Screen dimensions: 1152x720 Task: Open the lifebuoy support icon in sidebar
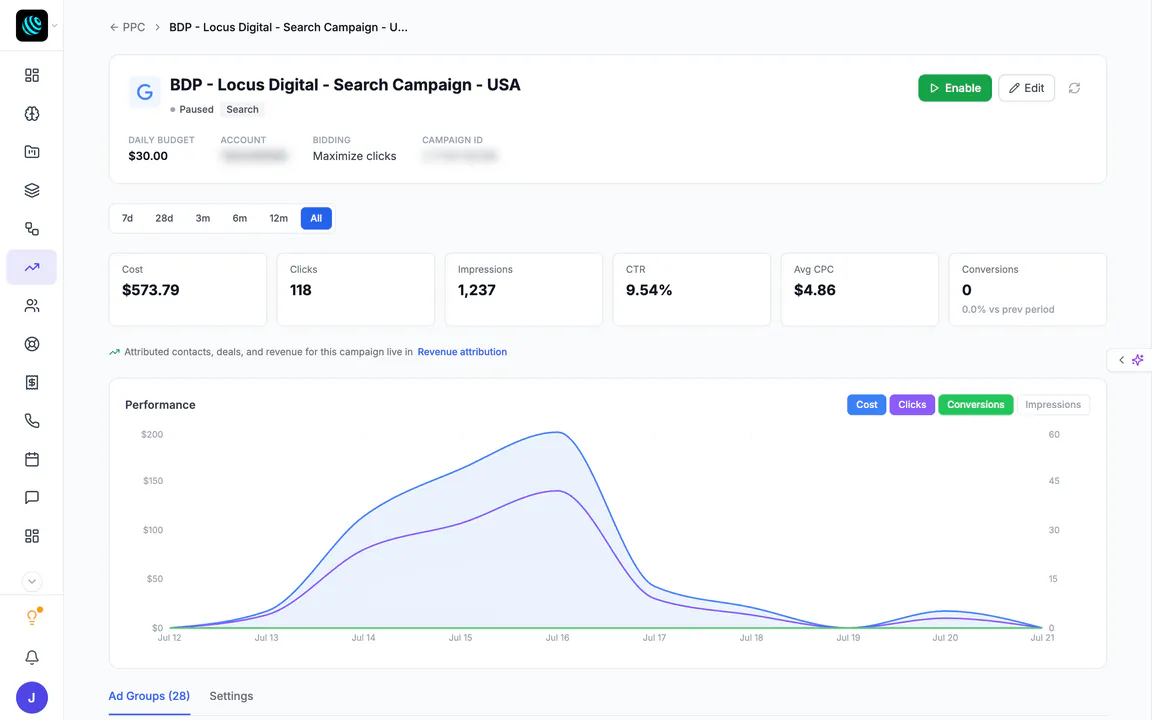[32, 344]
